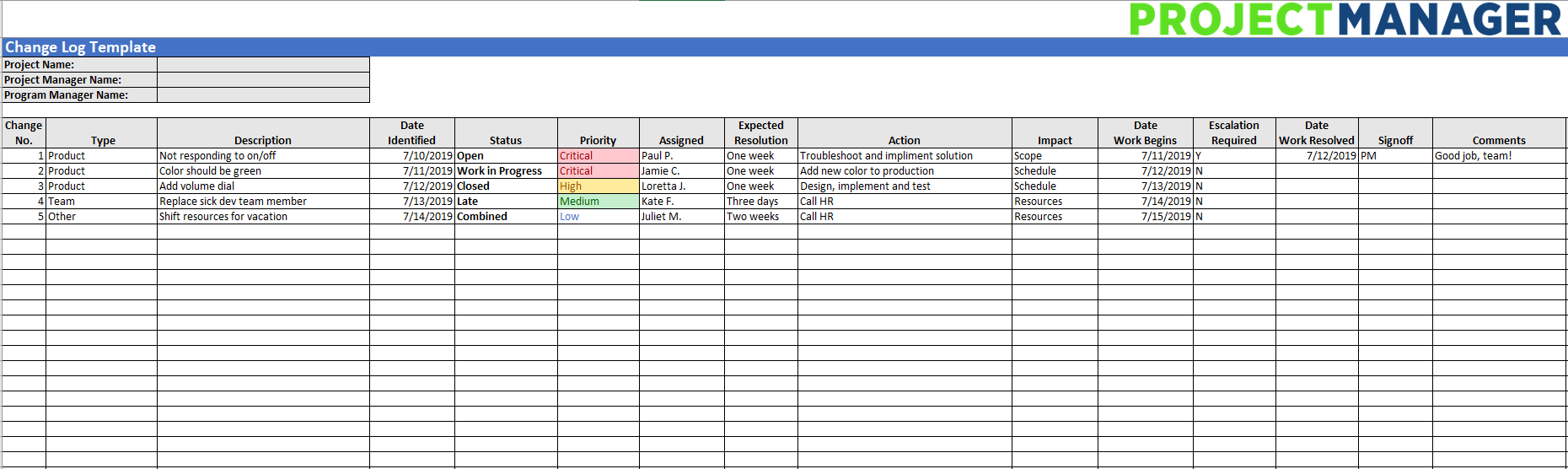
Task: Select the Status column header
Action: coord(506,133)
